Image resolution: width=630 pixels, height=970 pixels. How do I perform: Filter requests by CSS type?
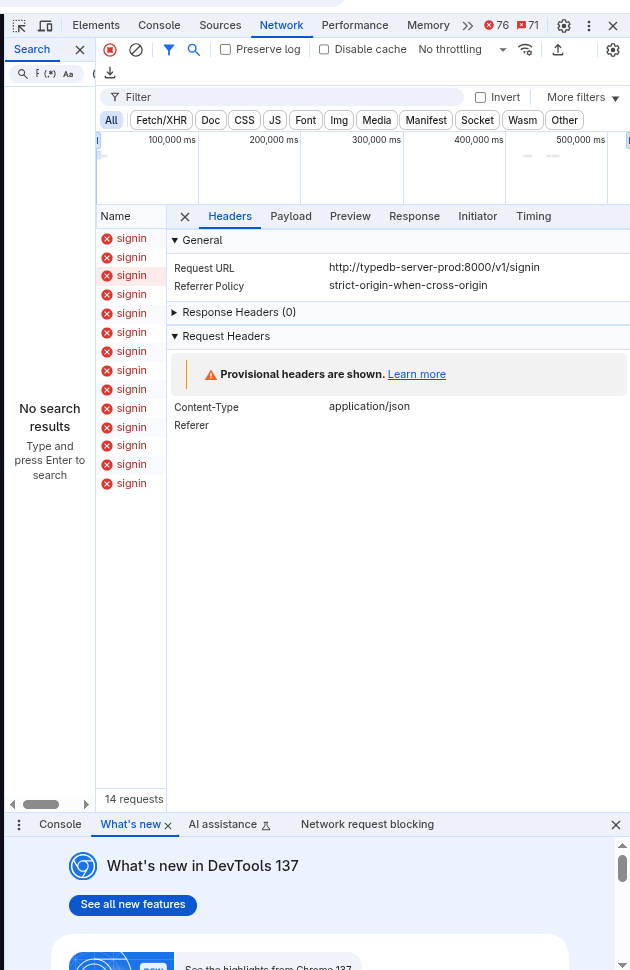[244, 120]
